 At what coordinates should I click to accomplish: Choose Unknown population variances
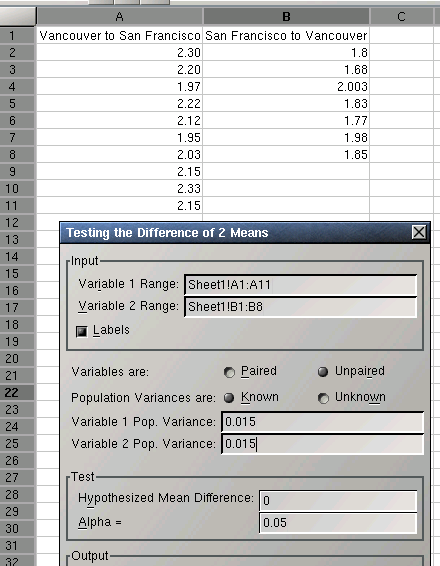323,398
